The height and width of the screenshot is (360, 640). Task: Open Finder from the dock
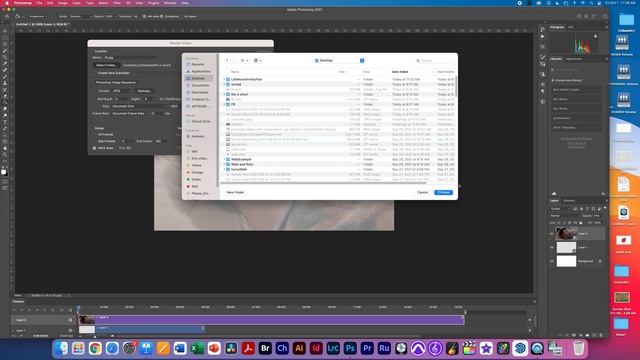coord(61,348)
